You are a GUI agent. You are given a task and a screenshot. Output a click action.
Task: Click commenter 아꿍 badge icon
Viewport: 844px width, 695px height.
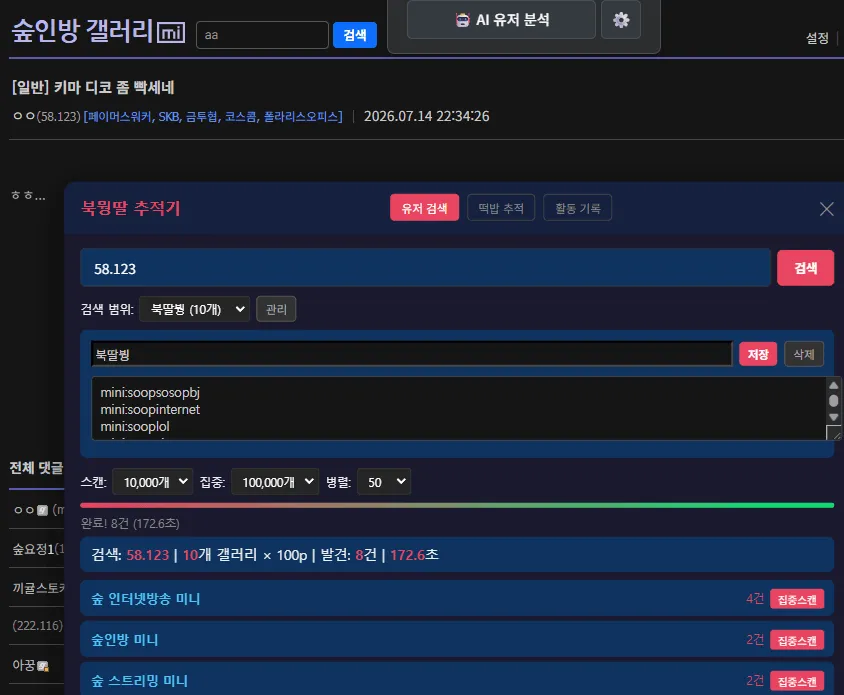pos(43,666)
